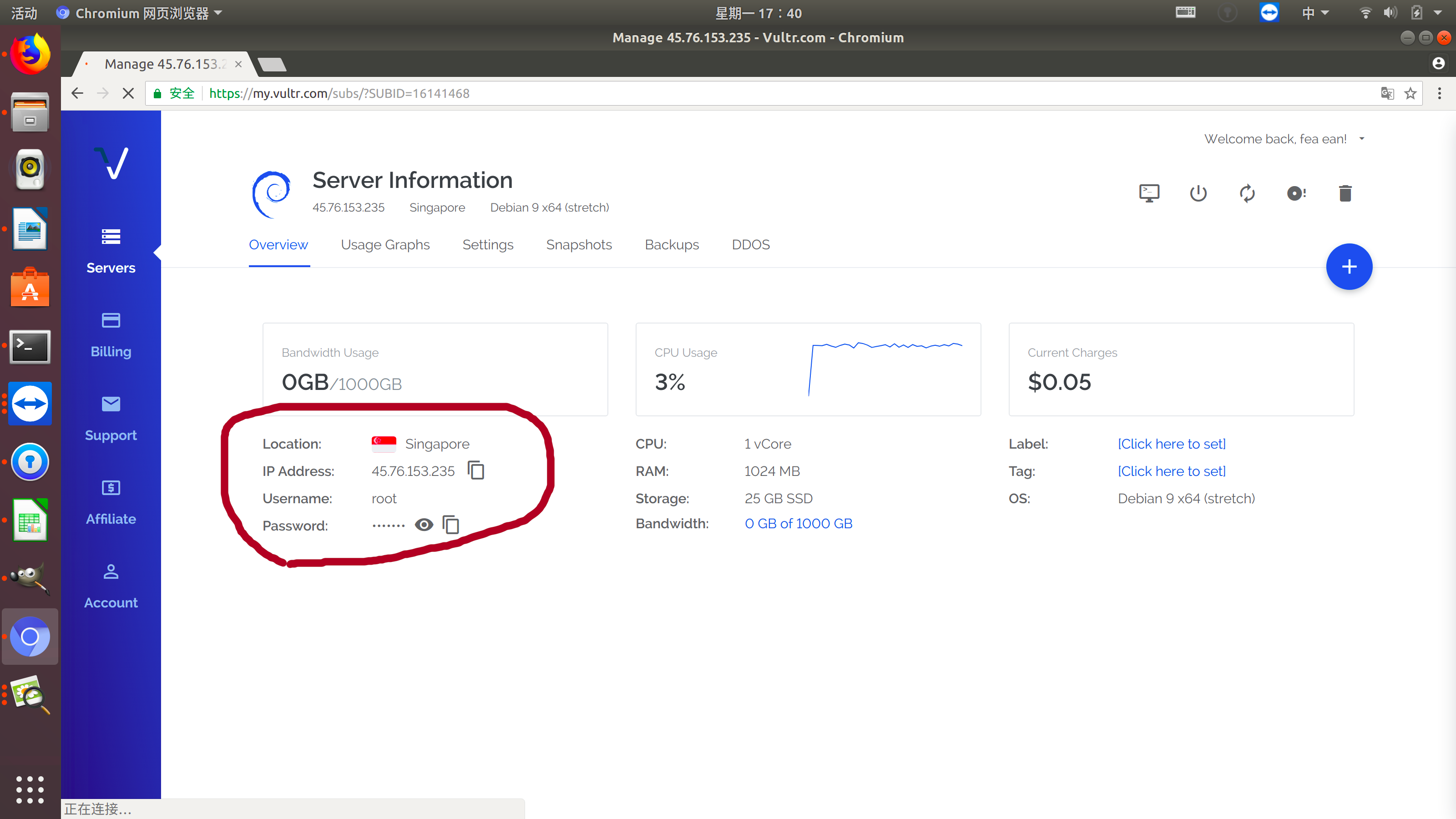Click the browser forward arrow
Viewport: 1456px width, 819px height.
click(103, 93)
